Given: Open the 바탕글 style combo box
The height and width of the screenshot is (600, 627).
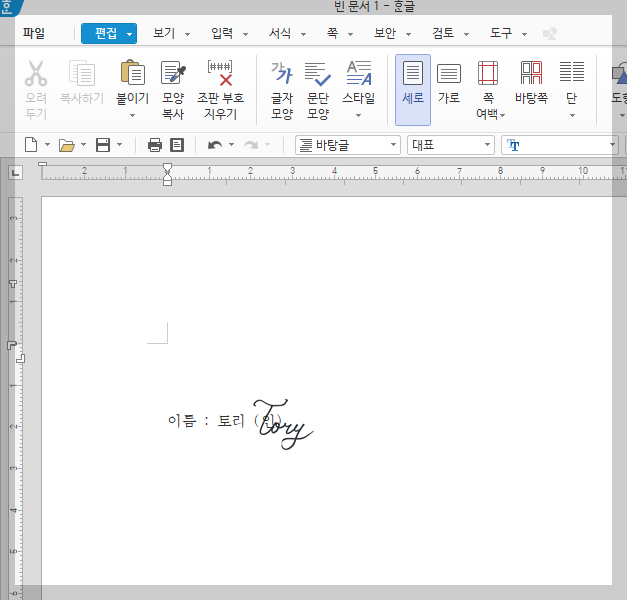Looking at the screenshot, I should point(347,145).
